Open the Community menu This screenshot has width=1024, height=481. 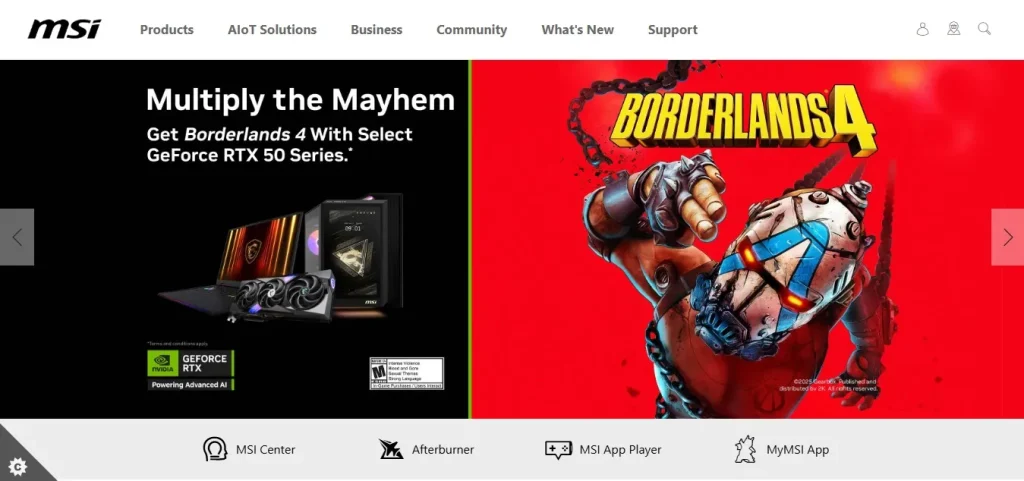point(472,29)
